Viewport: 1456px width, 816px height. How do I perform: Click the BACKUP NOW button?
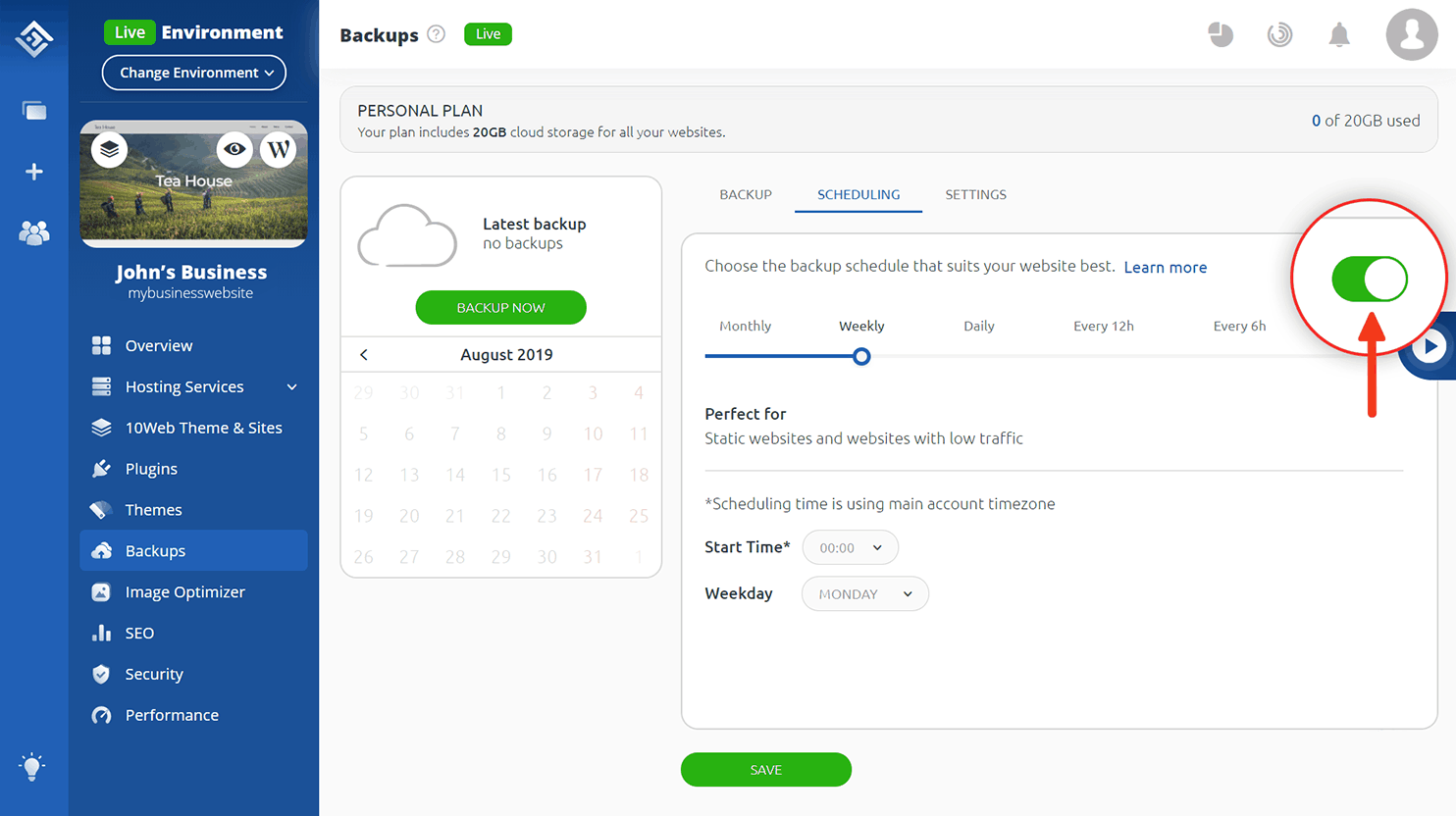coord(500,308)
